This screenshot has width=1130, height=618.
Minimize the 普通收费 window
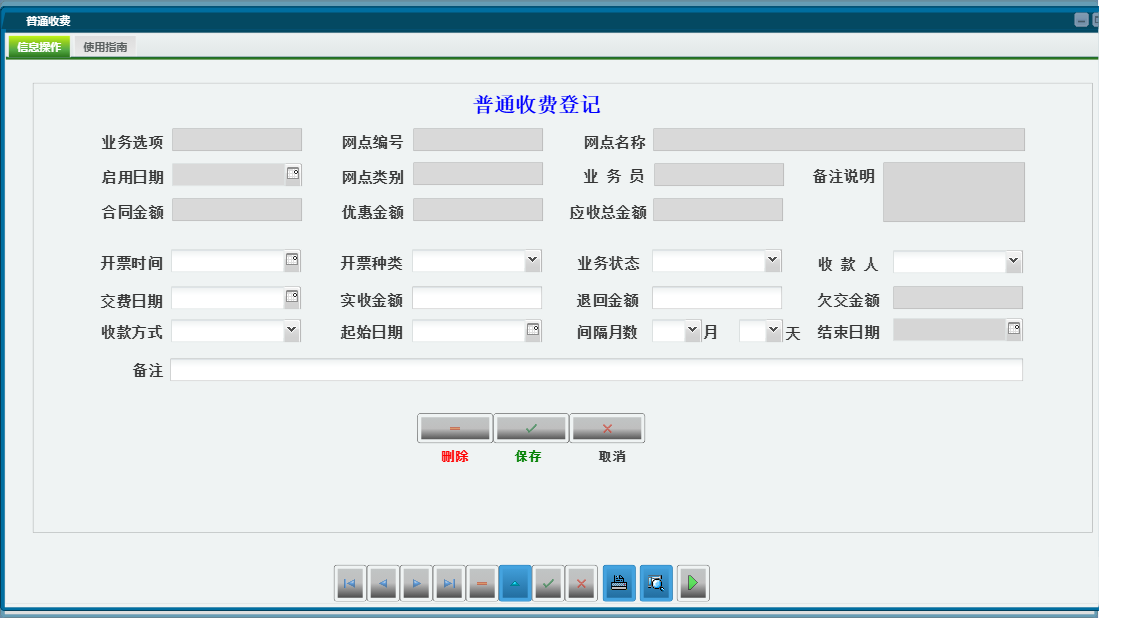1081,20
